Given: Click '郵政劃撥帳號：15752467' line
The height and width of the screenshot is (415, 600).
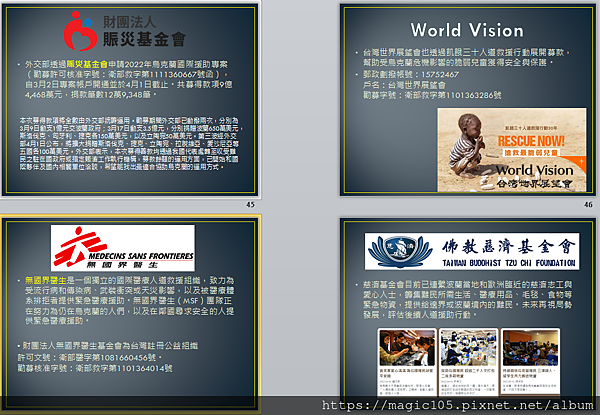Looking at the screenshot, I should pos(411,75).
